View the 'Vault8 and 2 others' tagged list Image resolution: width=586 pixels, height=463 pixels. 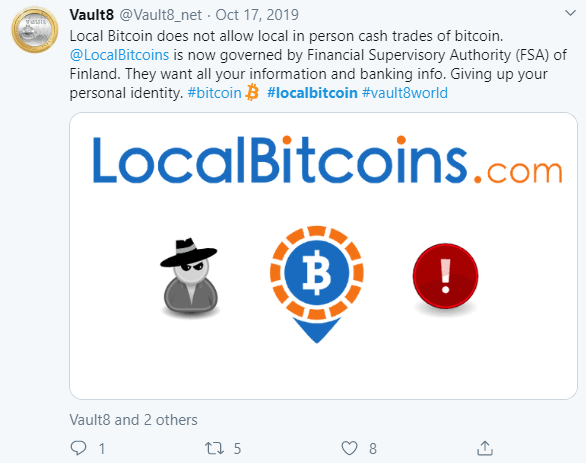pyautogui.click(x=133, y=420)
